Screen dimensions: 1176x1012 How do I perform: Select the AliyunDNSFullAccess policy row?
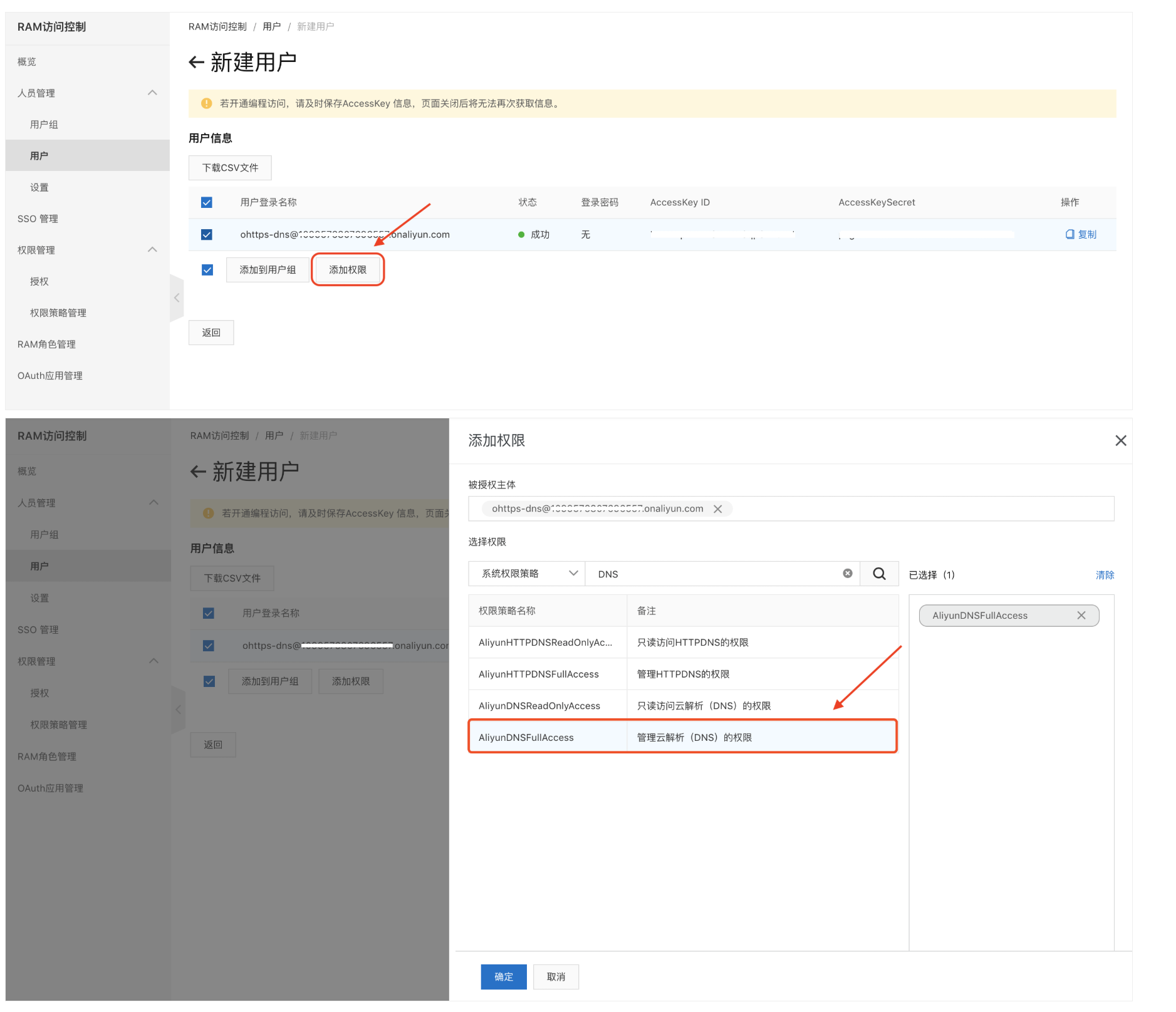[682, 737]
